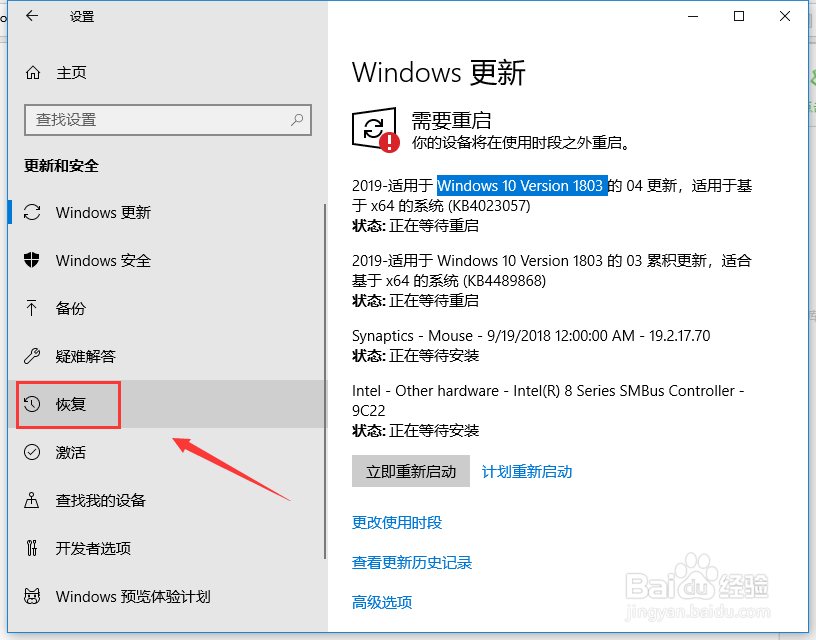Go to 恢复 in sidebar menu
Viewport: 816px width, 640px height.
point(168,404)
